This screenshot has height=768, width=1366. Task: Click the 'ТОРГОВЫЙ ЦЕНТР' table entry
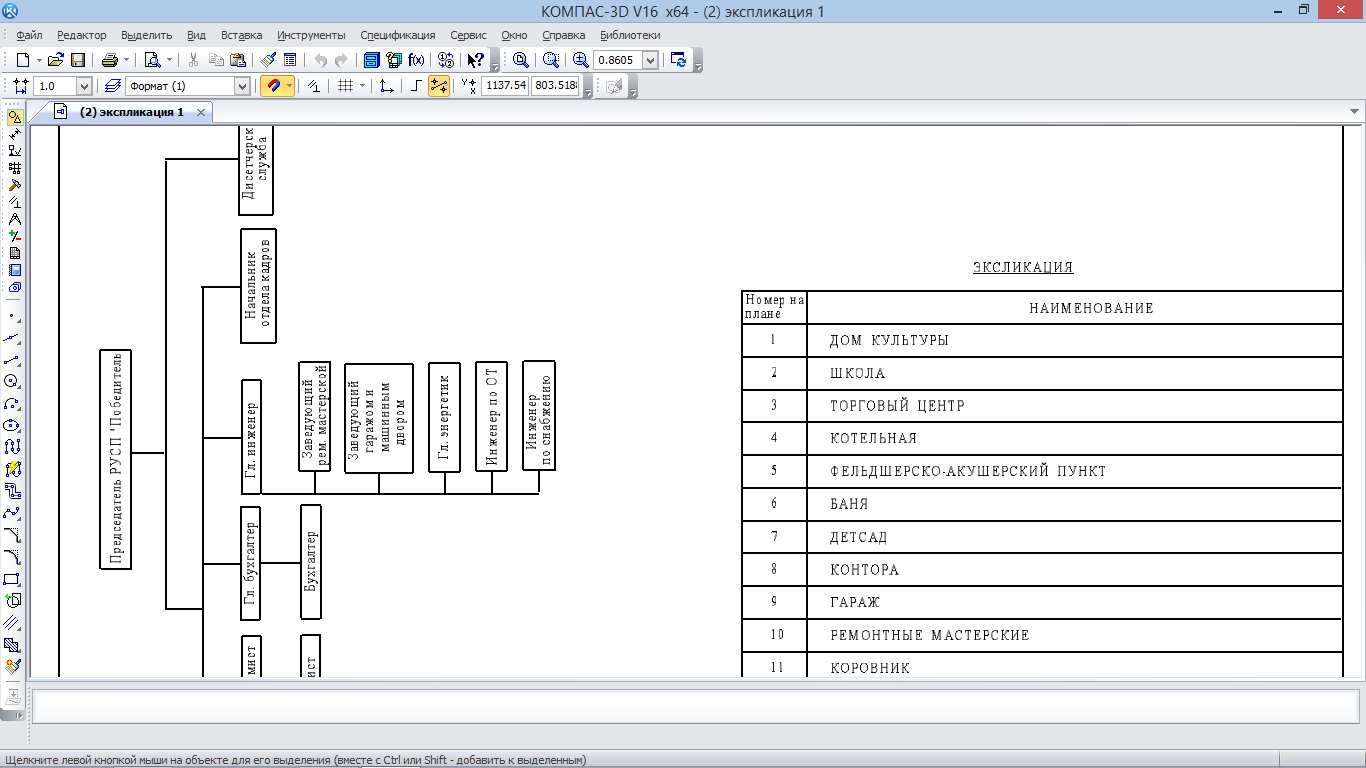point(897,406)
